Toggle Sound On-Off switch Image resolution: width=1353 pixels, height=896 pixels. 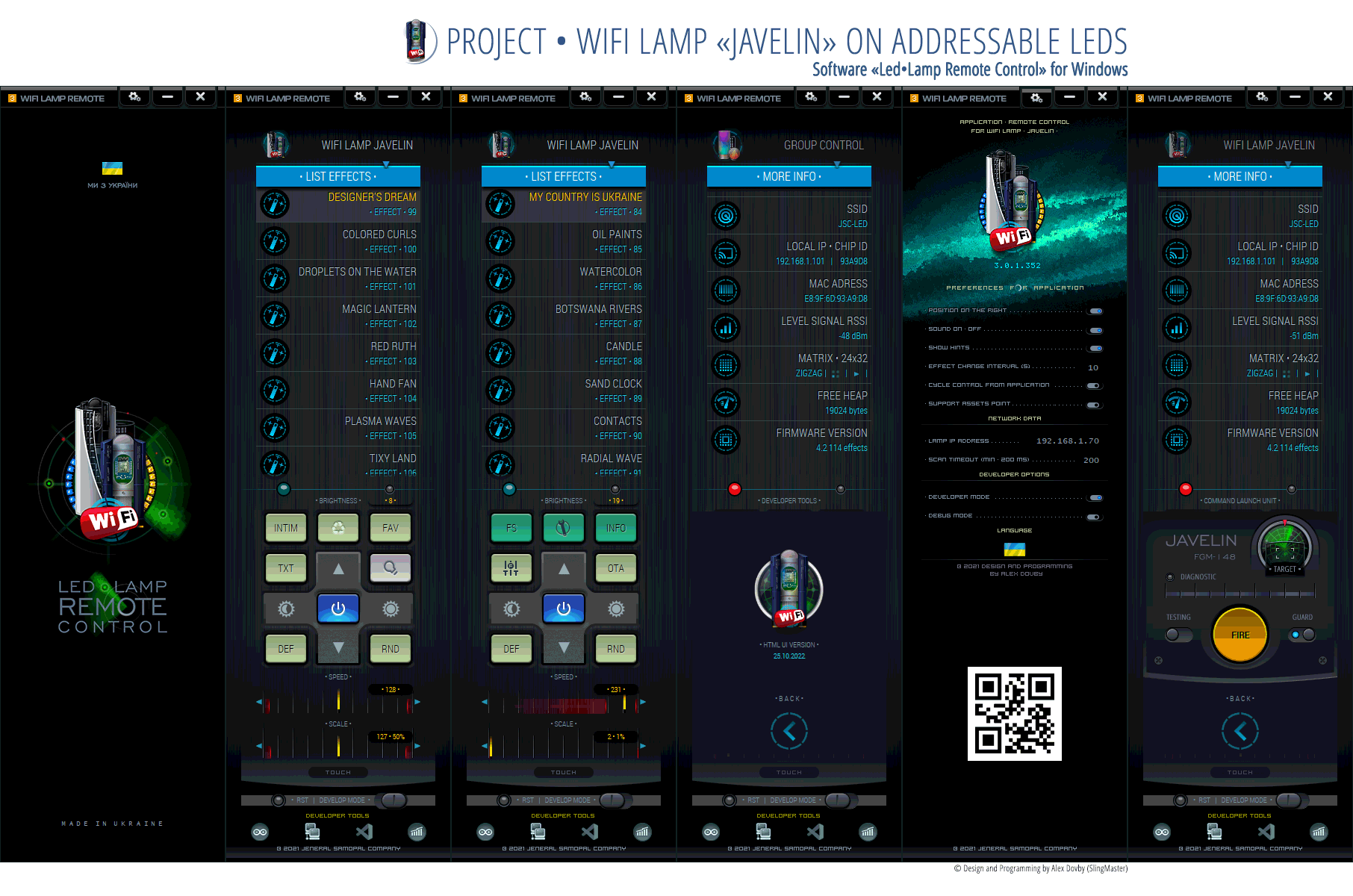[x=1095, y=330]
